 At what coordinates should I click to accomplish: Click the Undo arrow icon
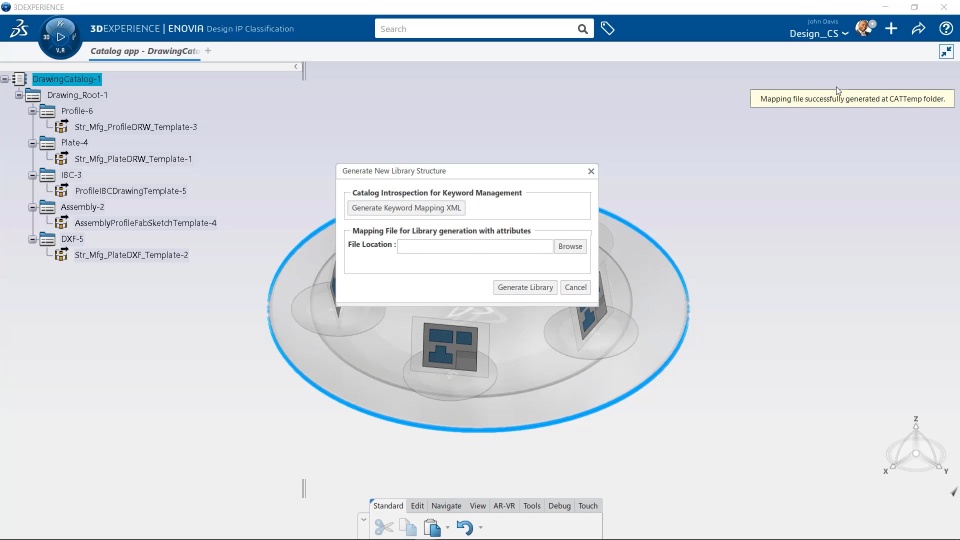coord(465,527)
